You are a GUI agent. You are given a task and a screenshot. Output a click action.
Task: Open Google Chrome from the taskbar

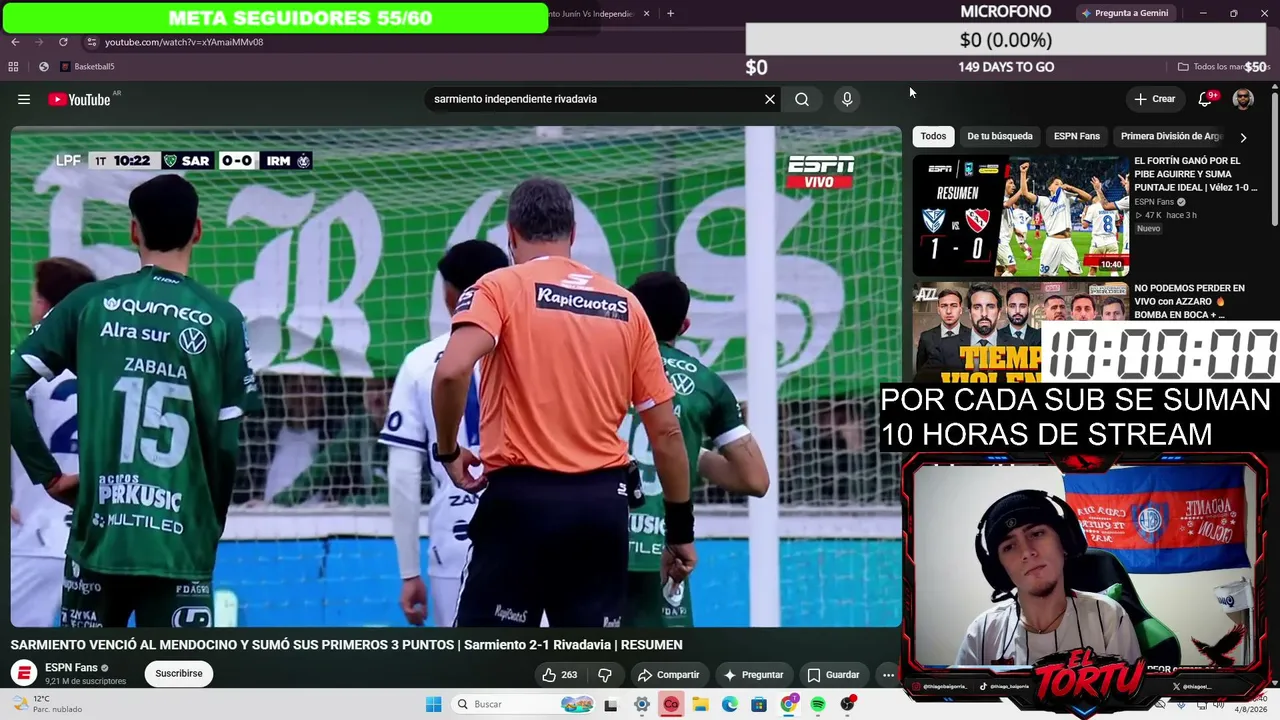[789, 704]
